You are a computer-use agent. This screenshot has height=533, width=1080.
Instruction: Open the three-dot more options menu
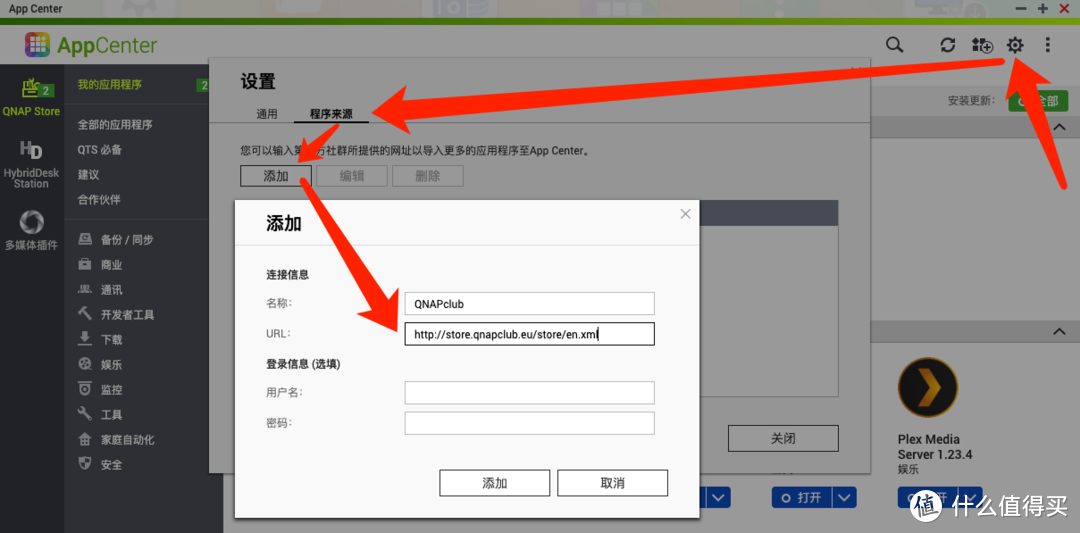(1048, 45)
